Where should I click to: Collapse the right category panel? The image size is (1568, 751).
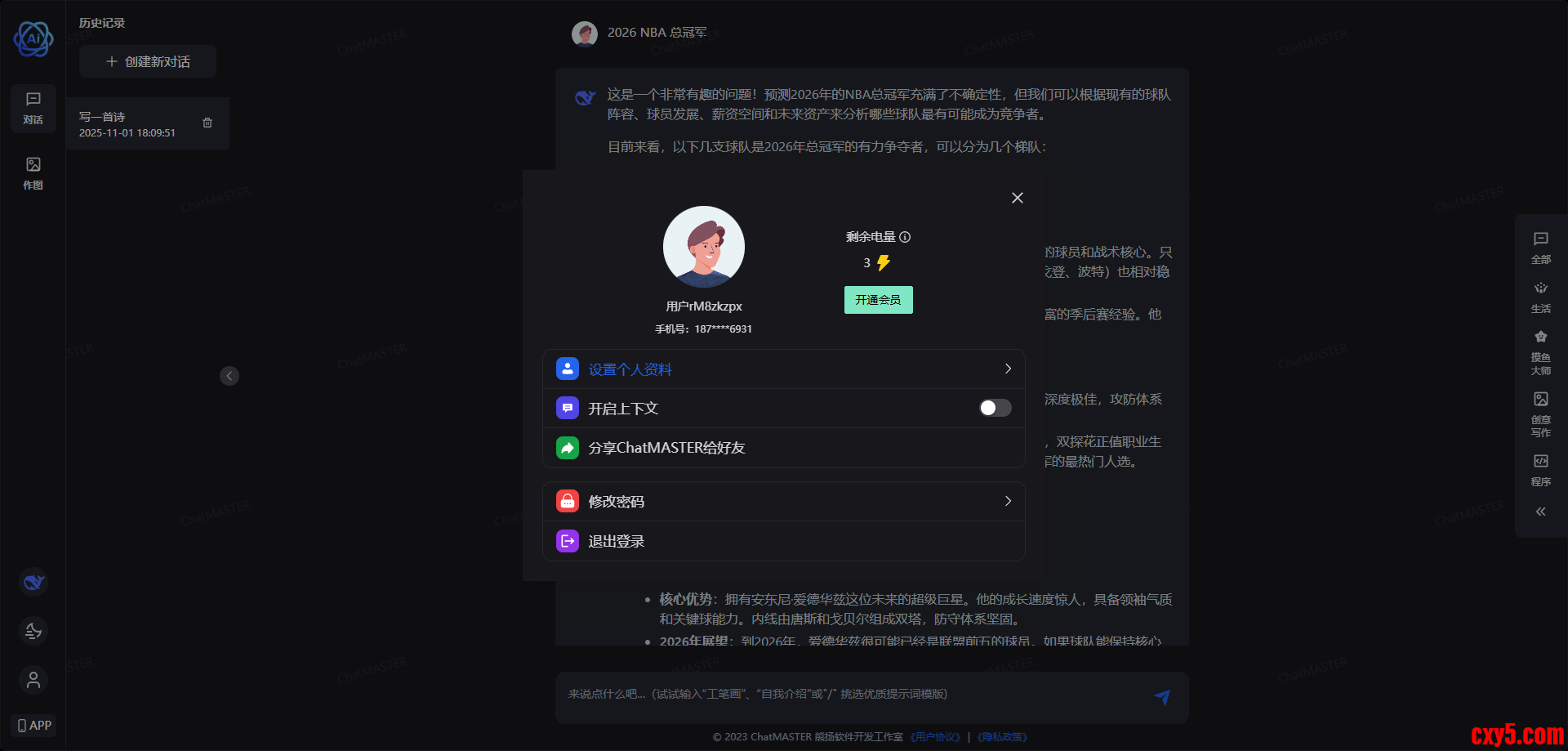1541,512
